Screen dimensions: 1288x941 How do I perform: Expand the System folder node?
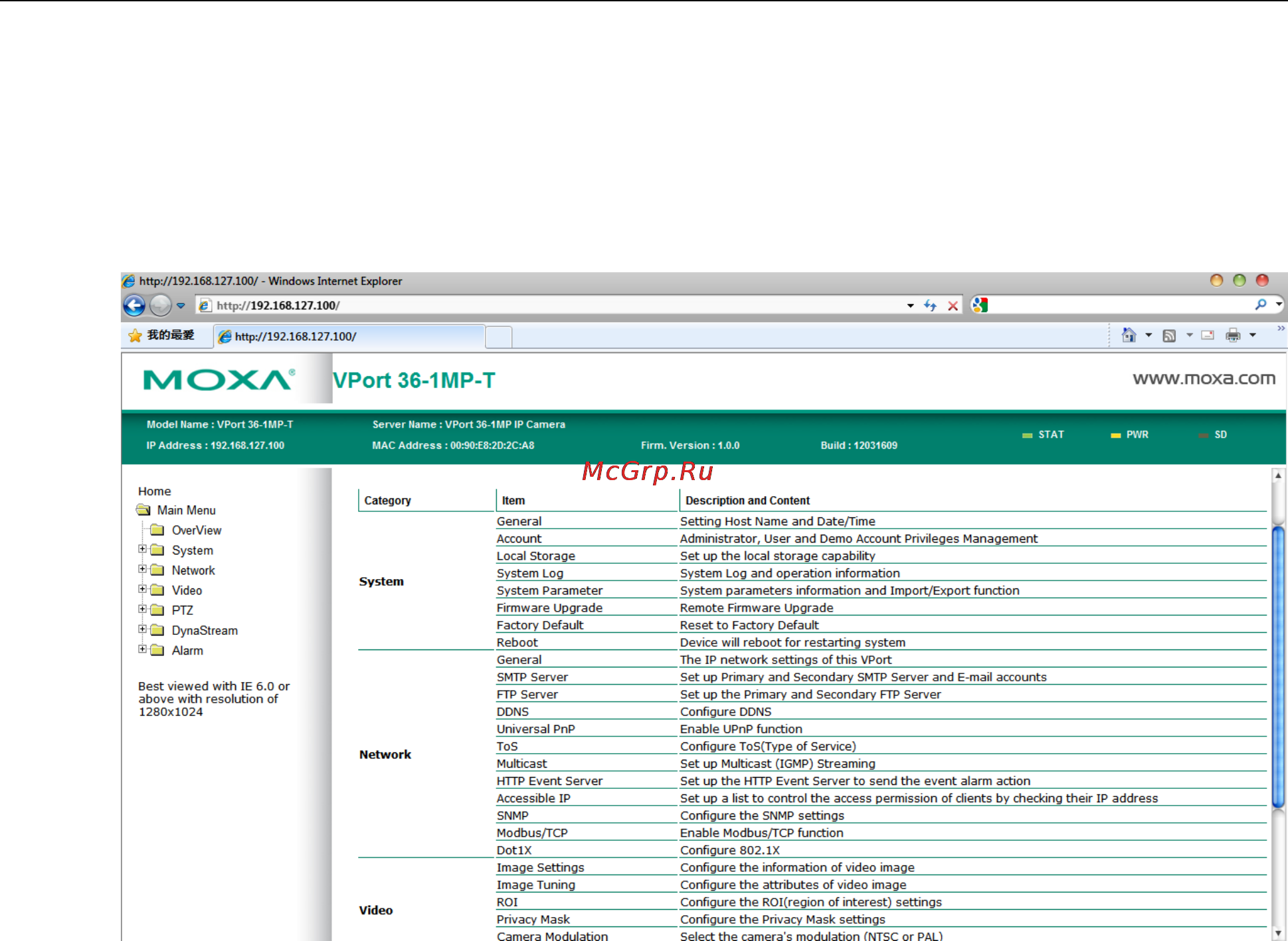(142, 549)
